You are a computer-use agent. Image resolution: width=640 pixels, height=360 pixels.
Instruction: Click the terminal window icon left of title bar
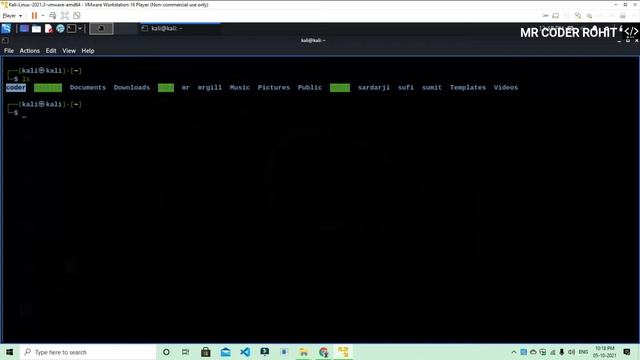tap(5, 40)
